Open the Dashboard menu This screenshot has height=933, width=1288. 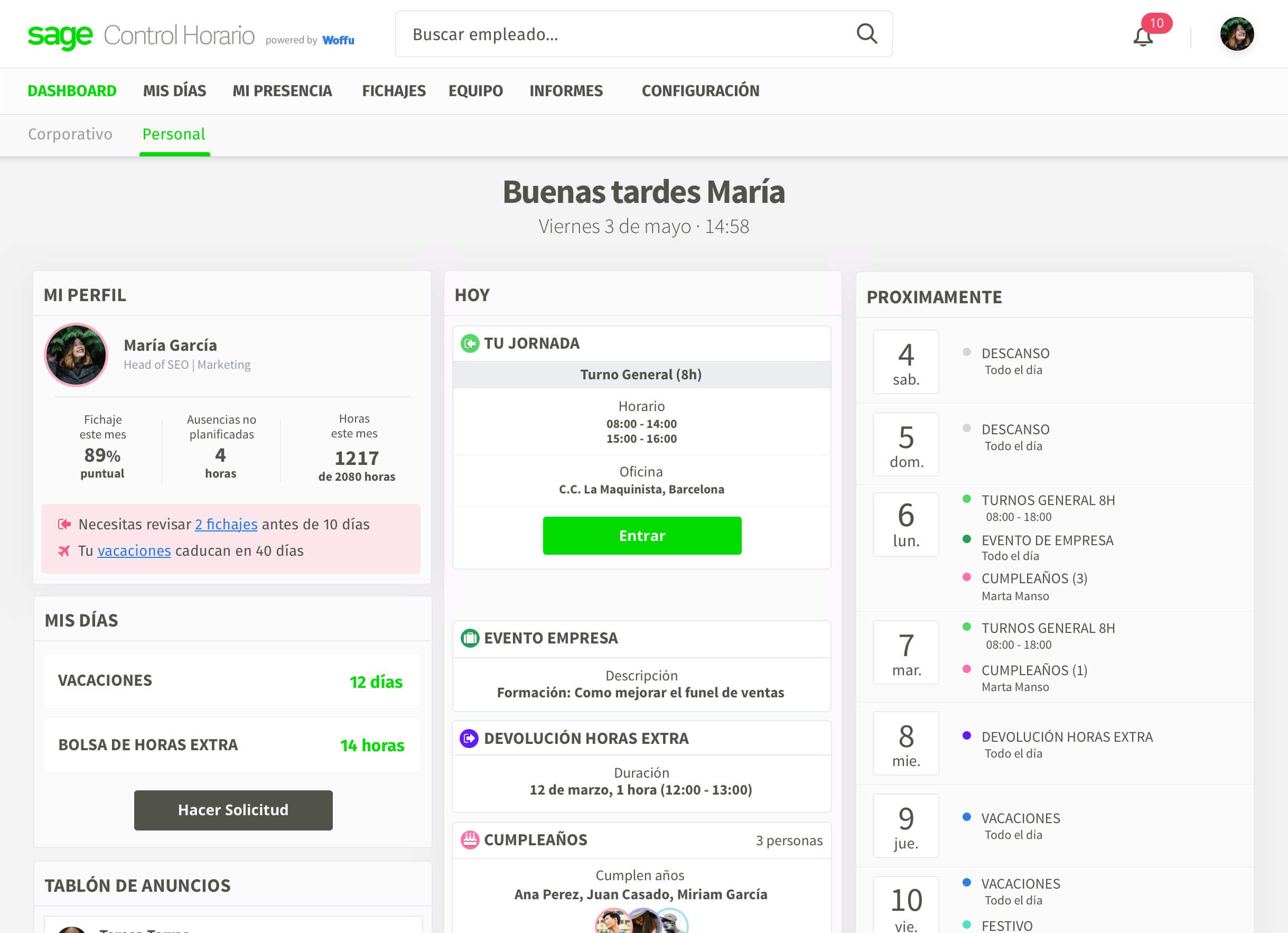click(72, 91)
